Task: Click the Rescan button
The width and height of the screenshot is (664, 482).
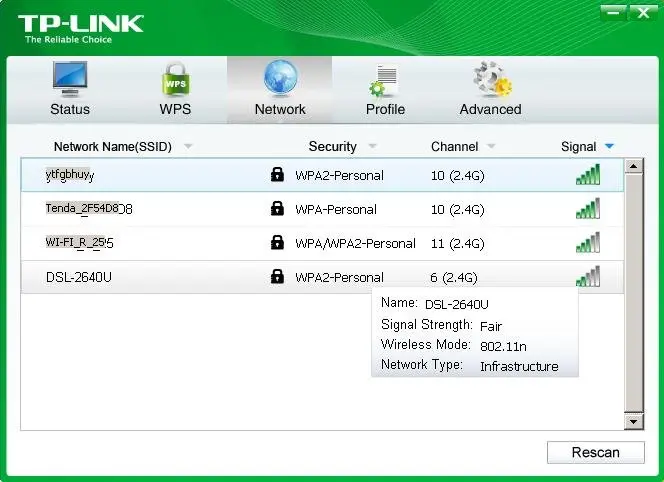Action: tap(595, 452)
